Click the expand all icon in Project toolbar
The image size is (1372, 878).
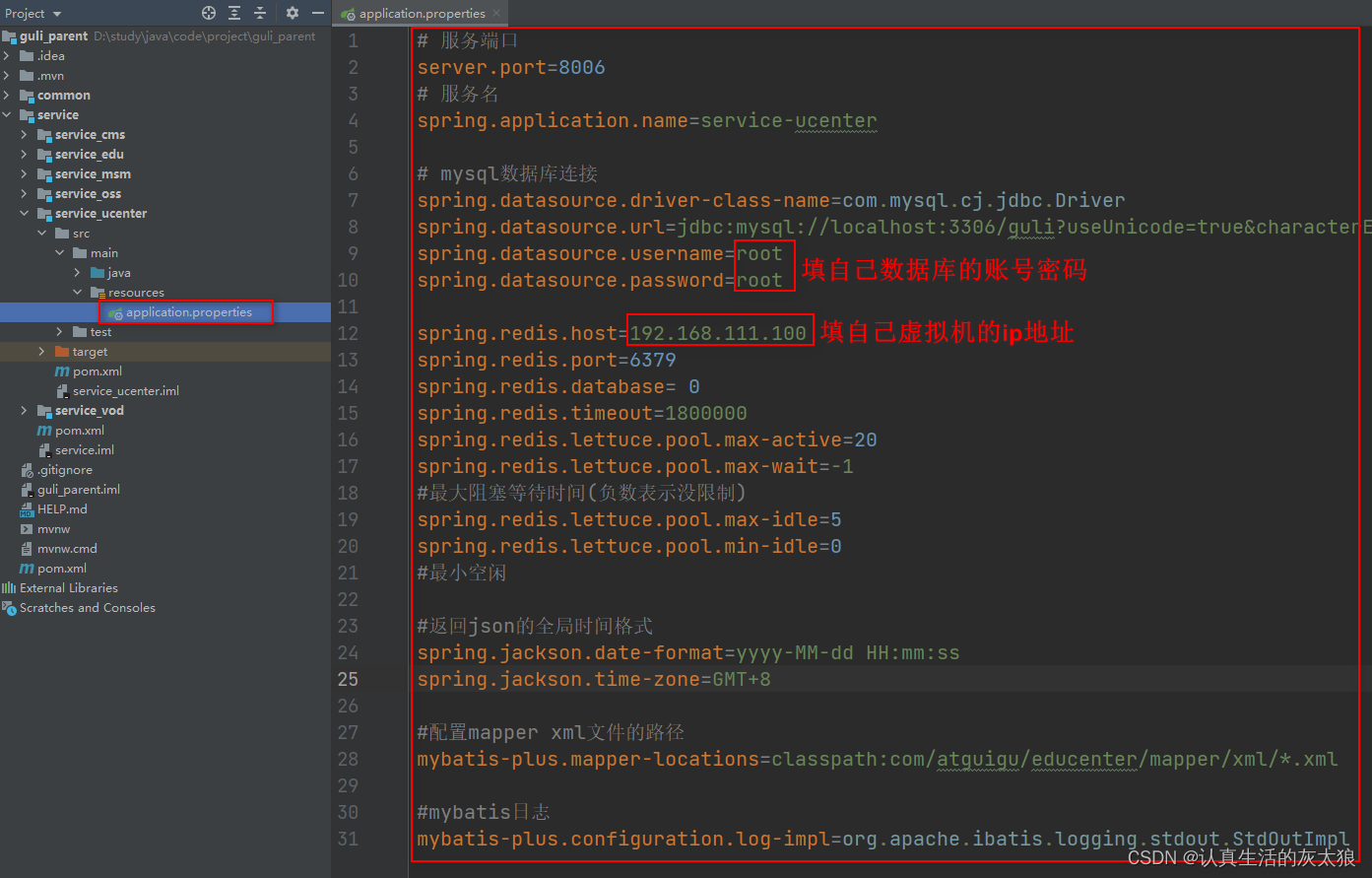(234, 13)
